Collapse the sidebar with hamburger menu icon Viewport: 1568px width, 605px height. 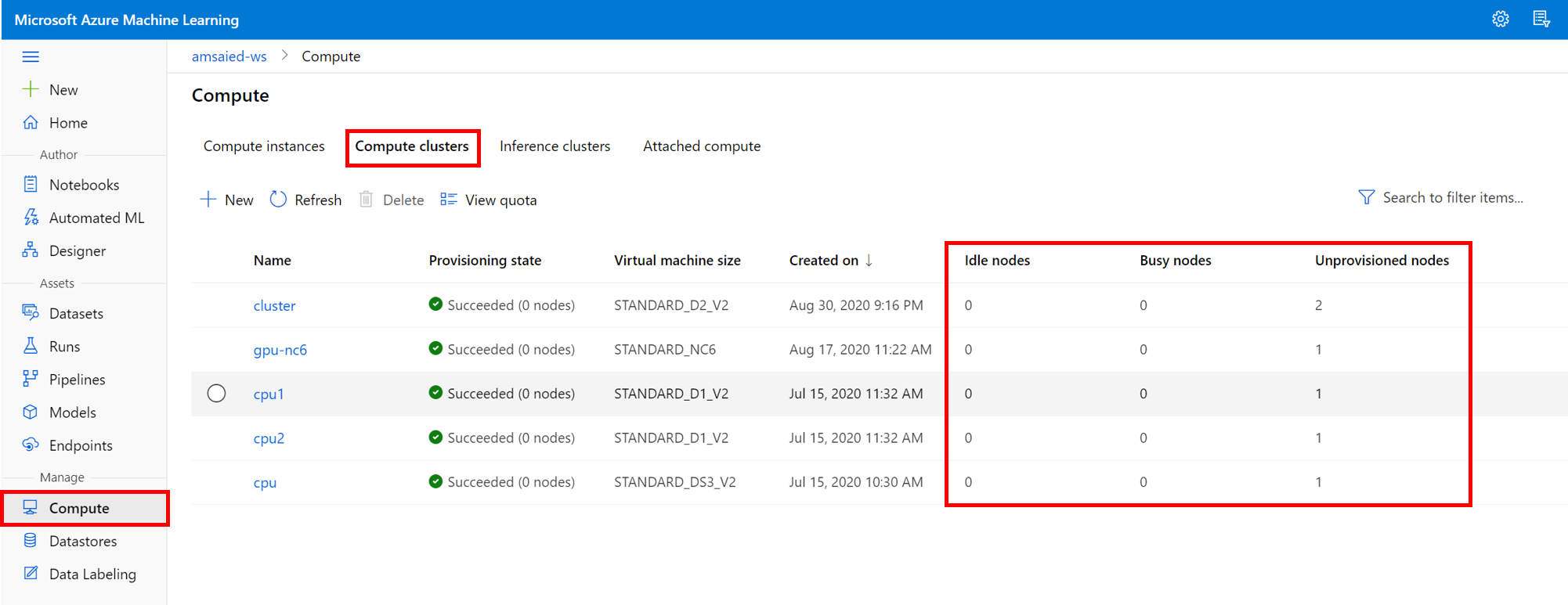(x=31, y=56)
